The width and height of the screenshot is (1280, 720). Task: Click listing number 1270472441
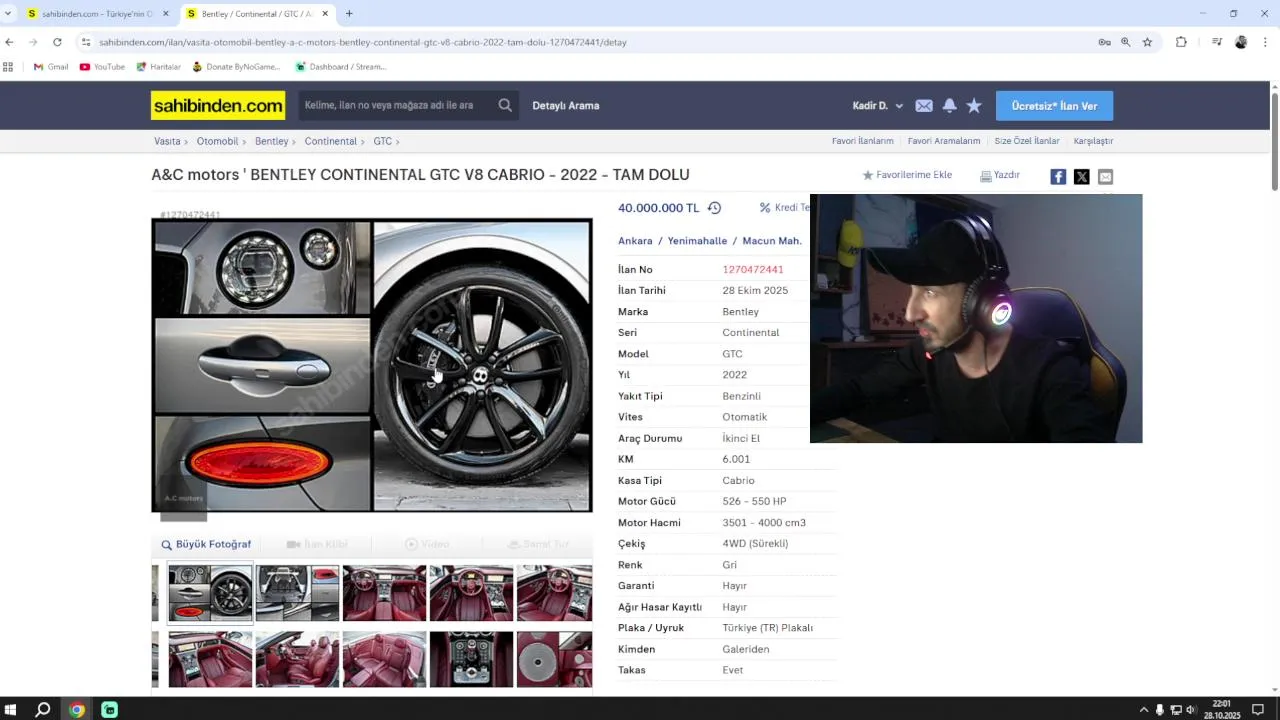pyautogui.click(x=753, y=269)
